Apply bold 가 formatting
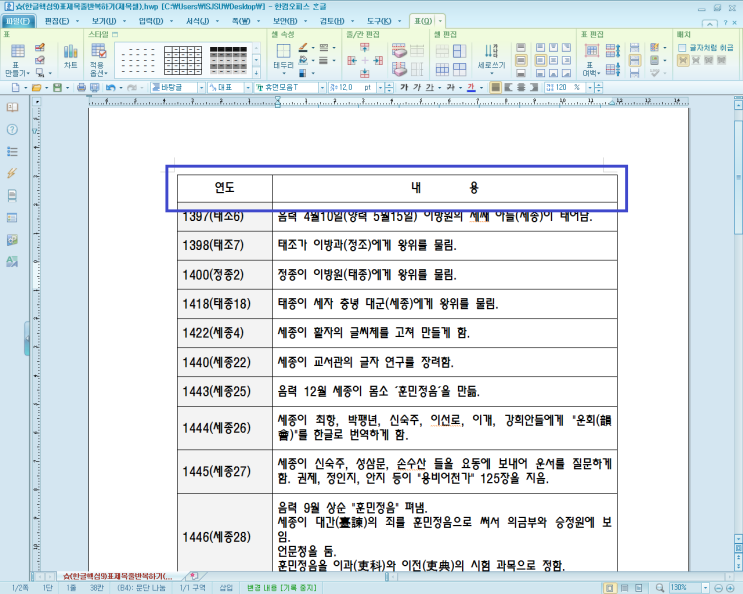 pyautogui.click(x=404, y=88)
